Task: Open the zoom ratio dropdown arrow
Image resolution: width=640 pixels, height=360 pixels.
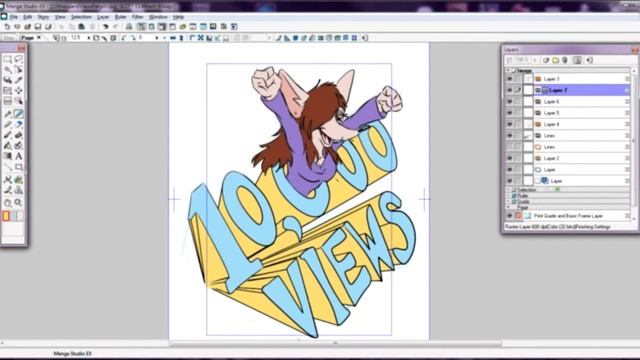Action: 89,38
